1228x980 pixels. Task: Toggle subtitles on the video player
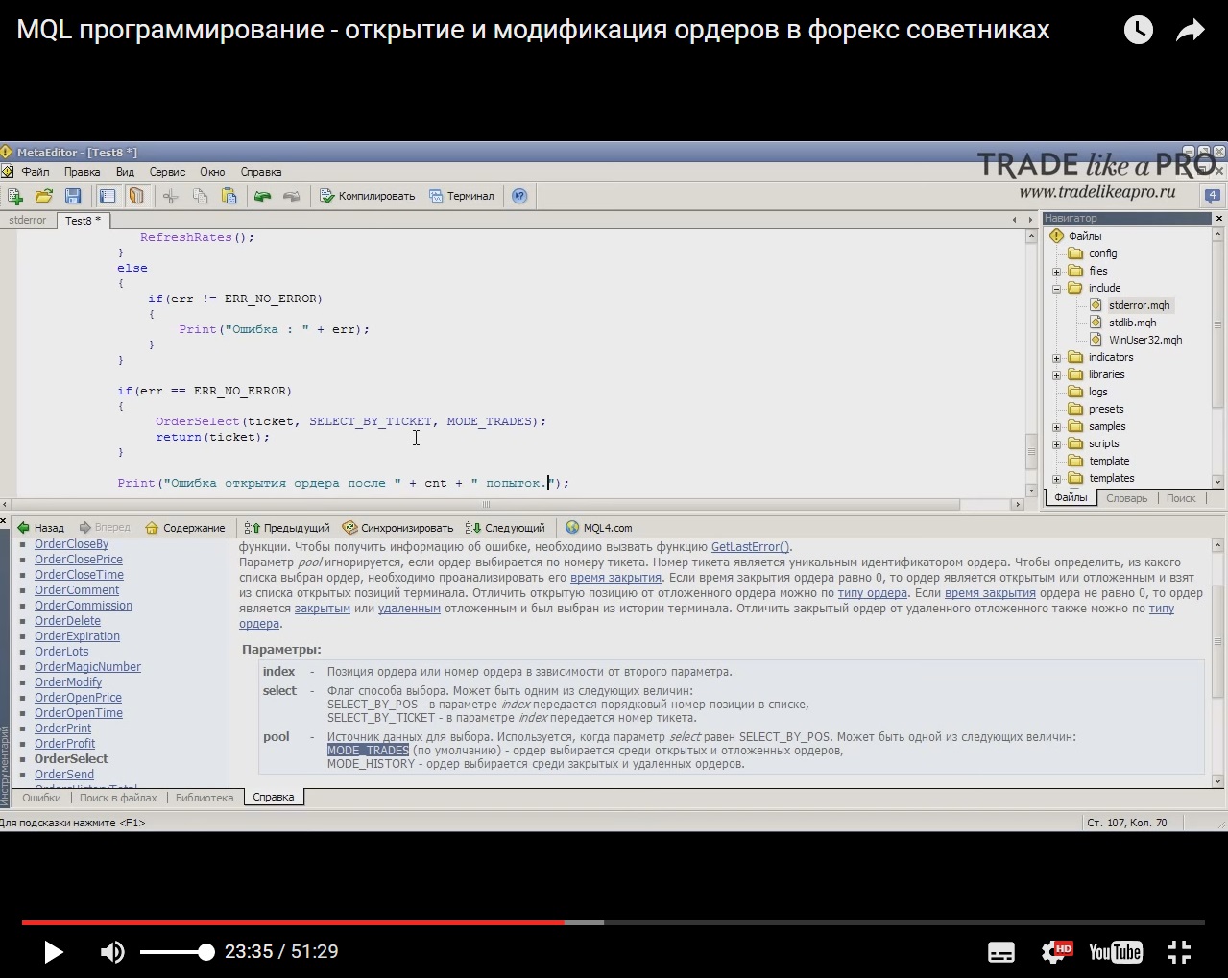point(1001,952)
